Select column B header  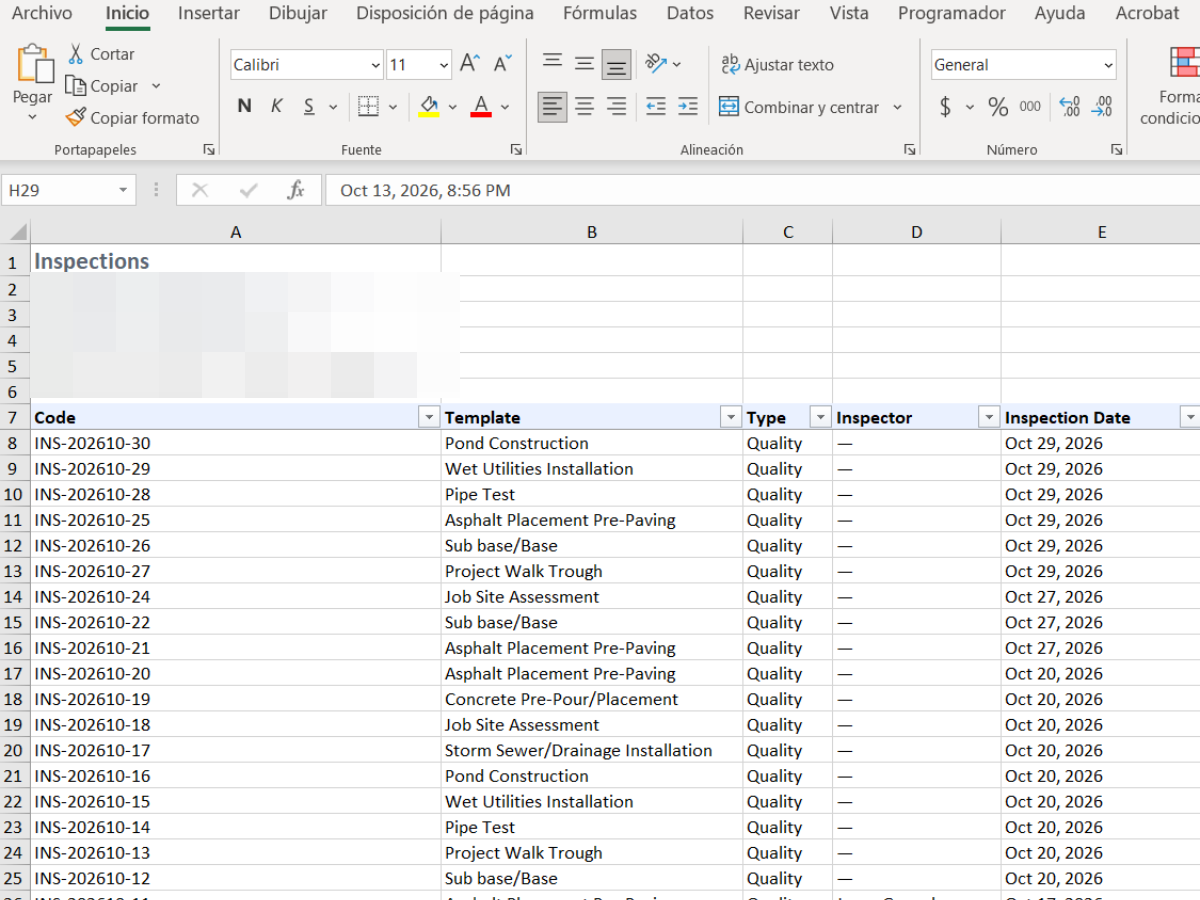(x=592, y=232)
